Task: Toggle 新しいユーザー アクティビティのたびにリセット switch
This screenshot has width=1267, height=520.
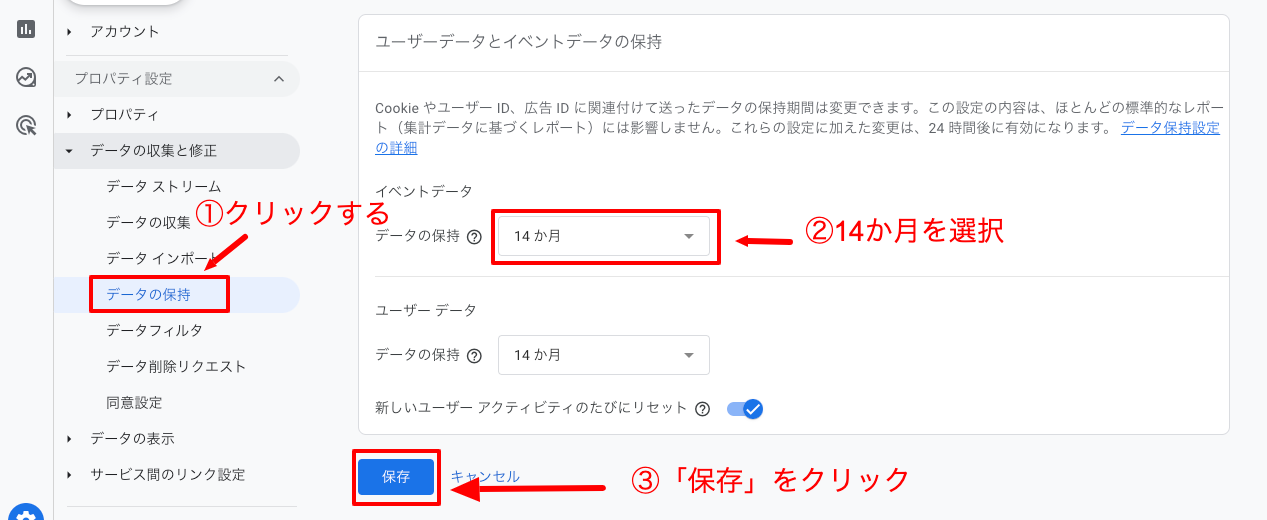Action: [744, 409]
